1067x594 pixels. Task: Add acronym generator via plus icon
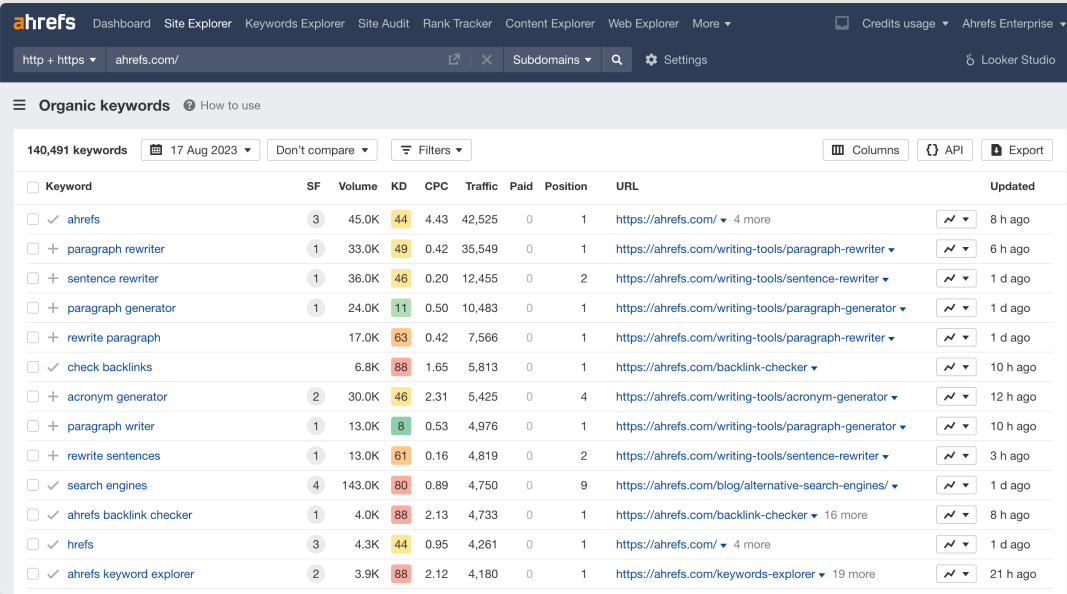point(53,397)
